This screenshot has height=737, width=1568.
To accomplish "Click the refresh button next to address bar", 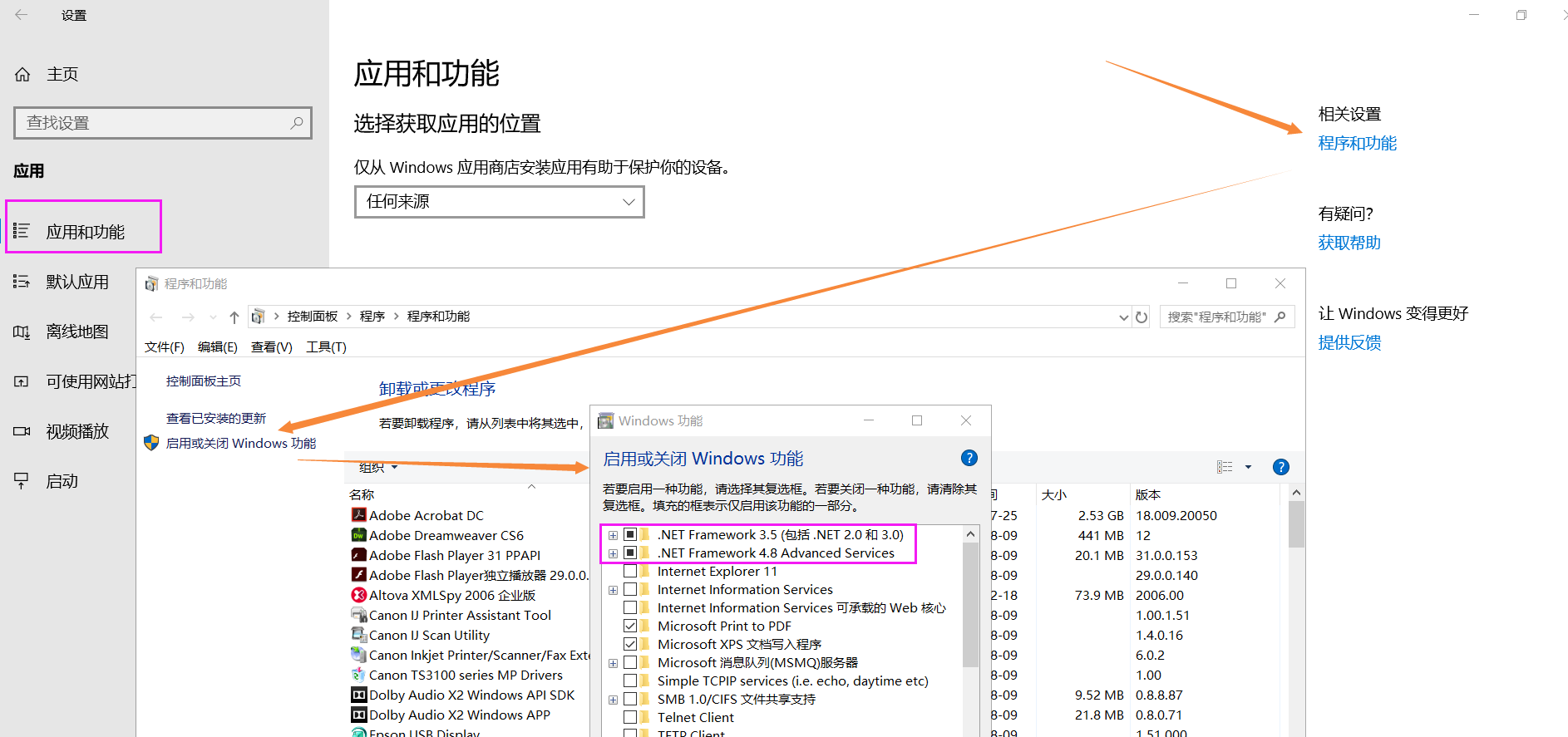I will pyautogui.click(x=1141, y=317).
